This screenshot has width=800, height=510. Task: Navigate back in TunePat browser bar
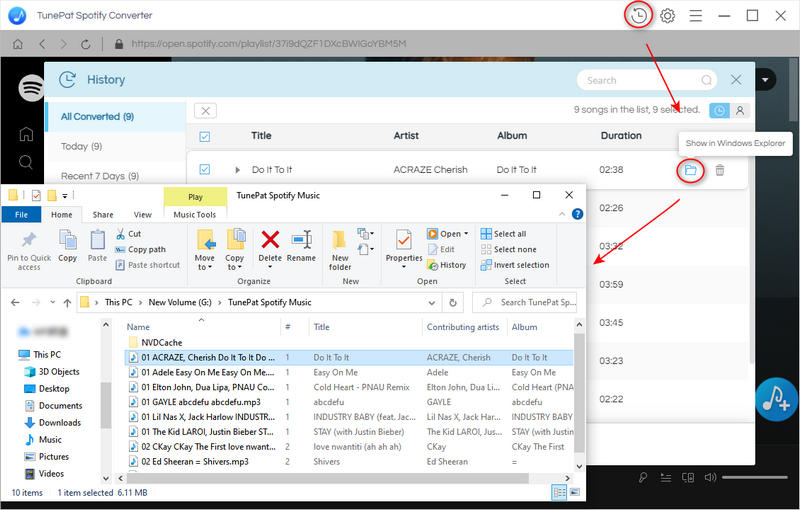(42, 44)
